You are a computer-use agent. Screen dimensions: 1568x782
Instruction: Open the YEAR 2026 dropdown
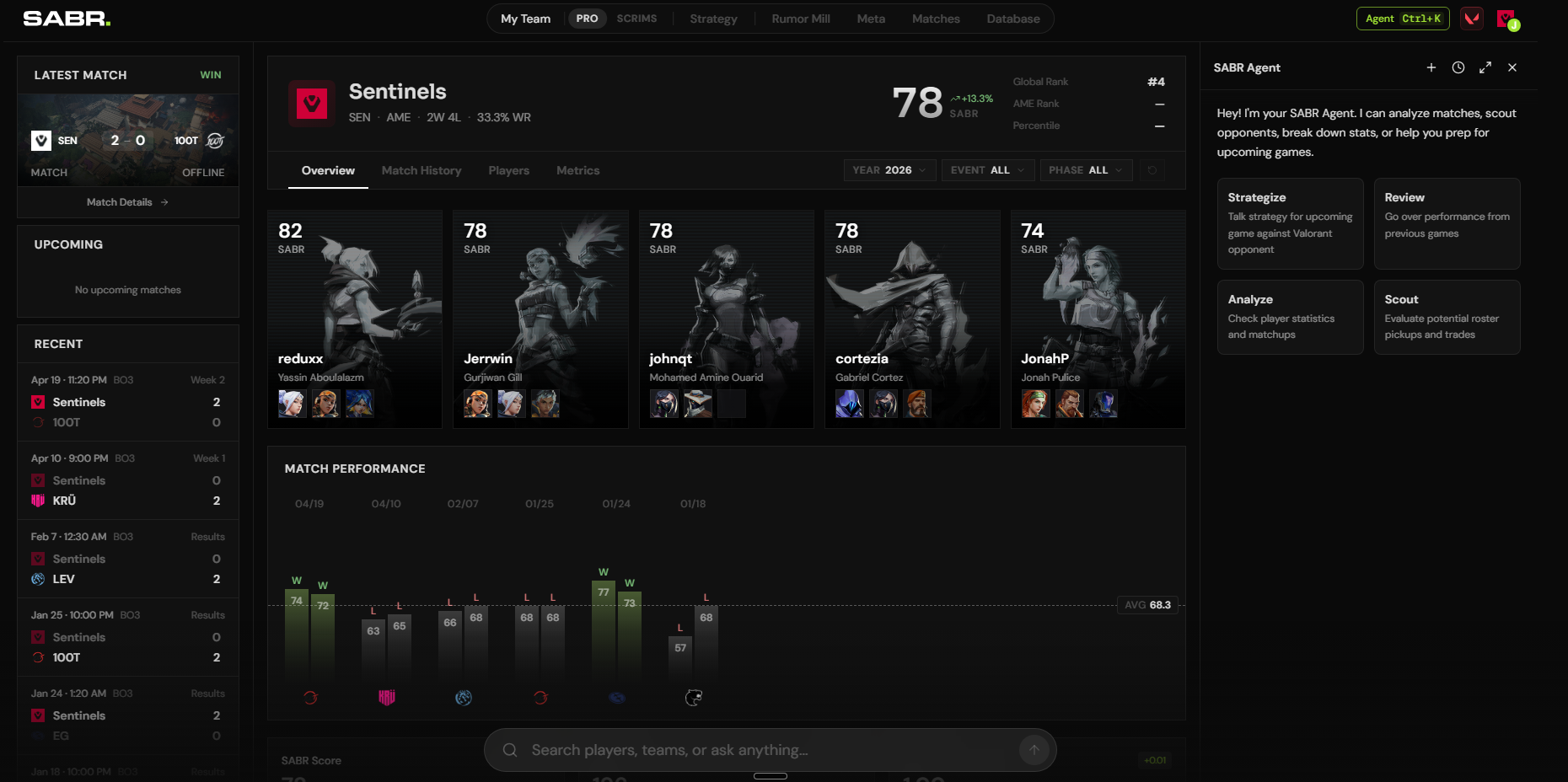tap(889, 170)
